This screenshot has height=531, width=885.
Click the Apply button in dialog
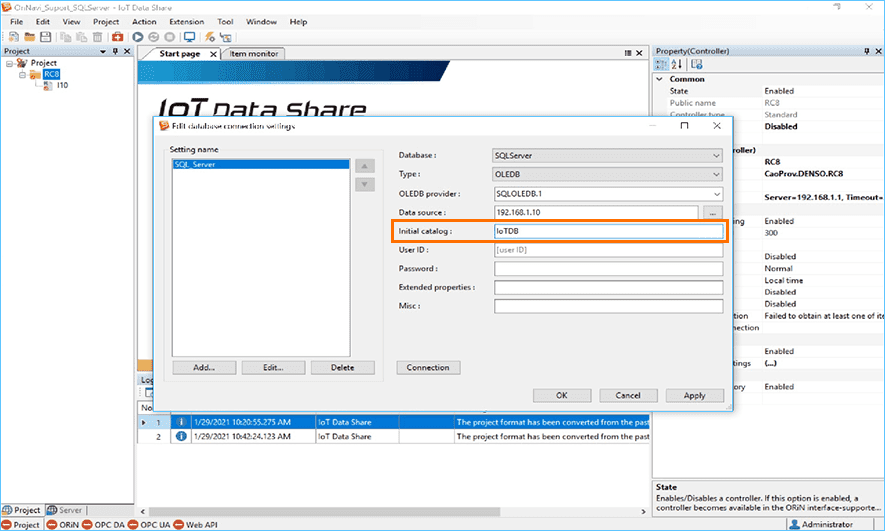(x=695, y=396)
